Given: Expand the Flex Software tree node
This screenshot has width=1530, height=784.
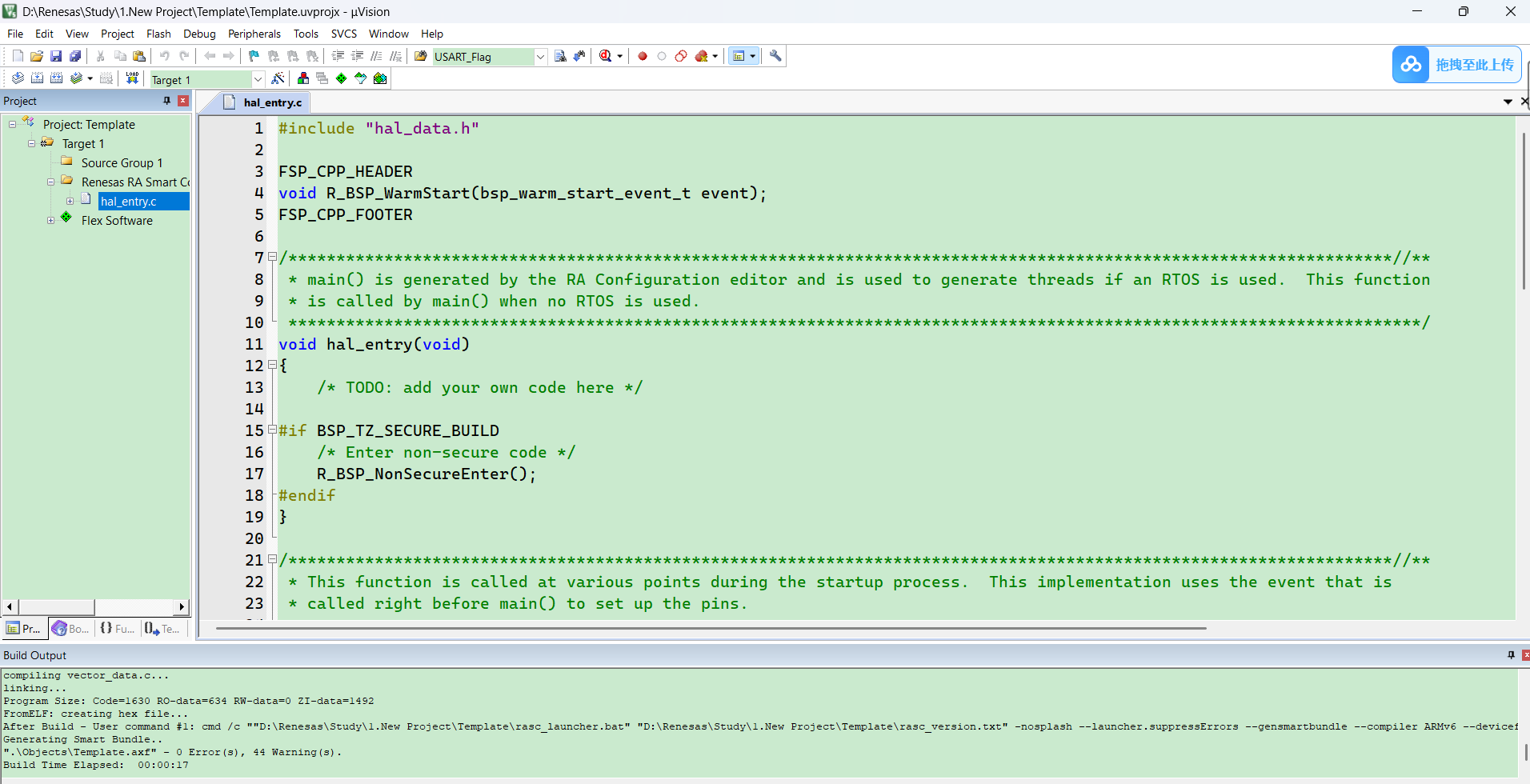Looking at the screenshot, I should pyautogui.click(x=50, y=220).
